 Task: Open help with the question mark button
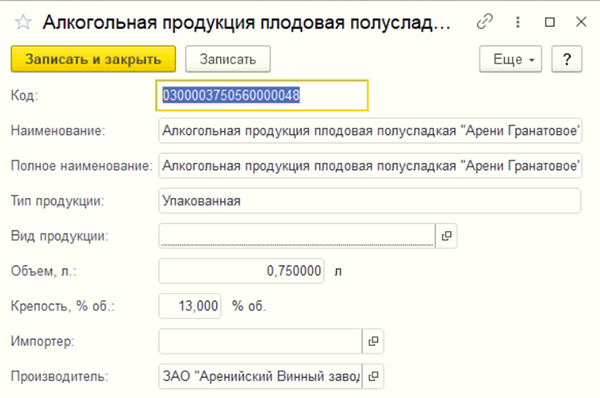567,59
